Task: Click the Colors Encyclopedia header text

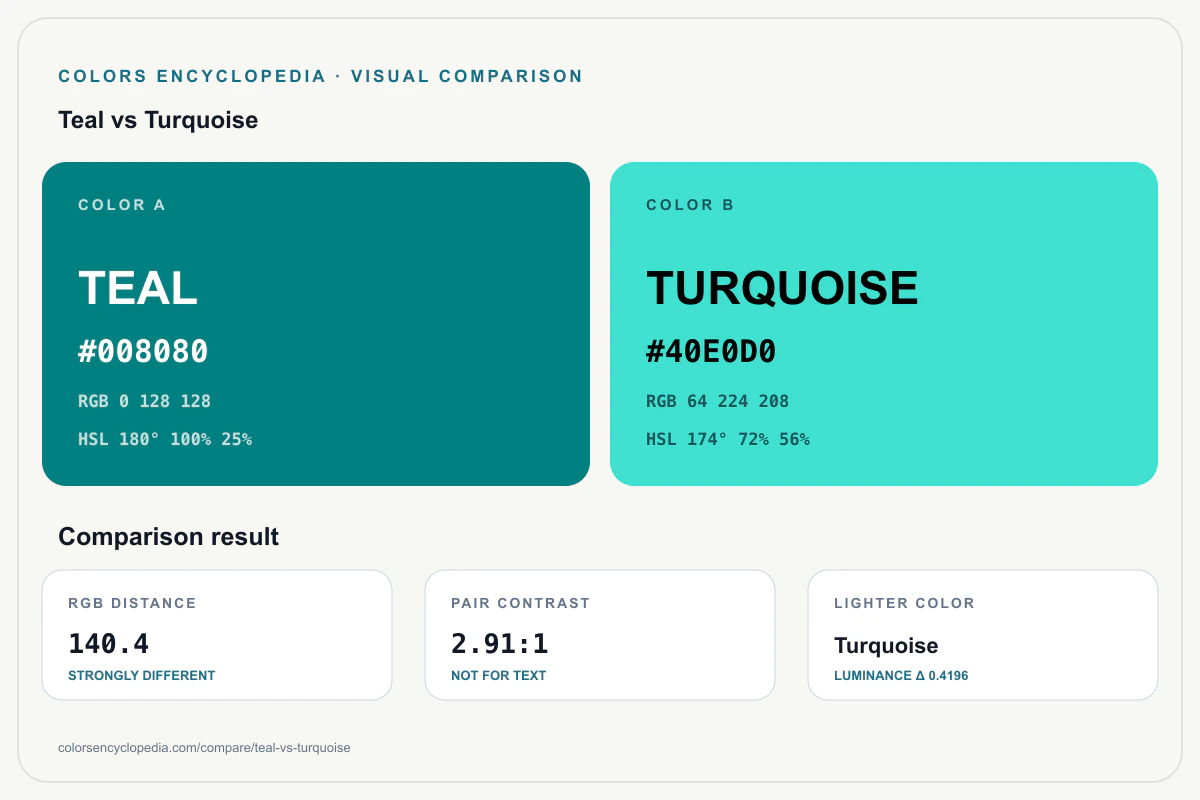Action: [x=321, y=76]
